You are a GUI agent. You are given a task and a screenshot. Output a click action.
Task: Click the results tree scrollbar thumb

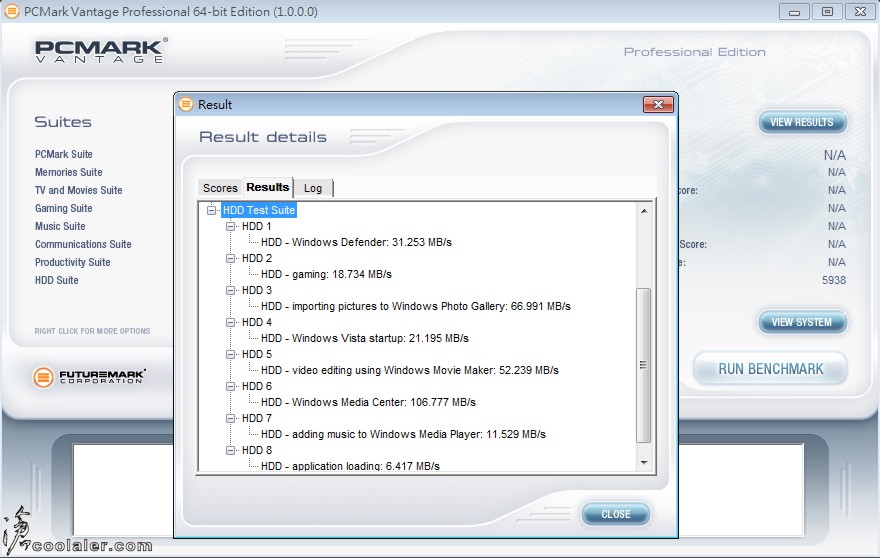[x=644, y=365]
